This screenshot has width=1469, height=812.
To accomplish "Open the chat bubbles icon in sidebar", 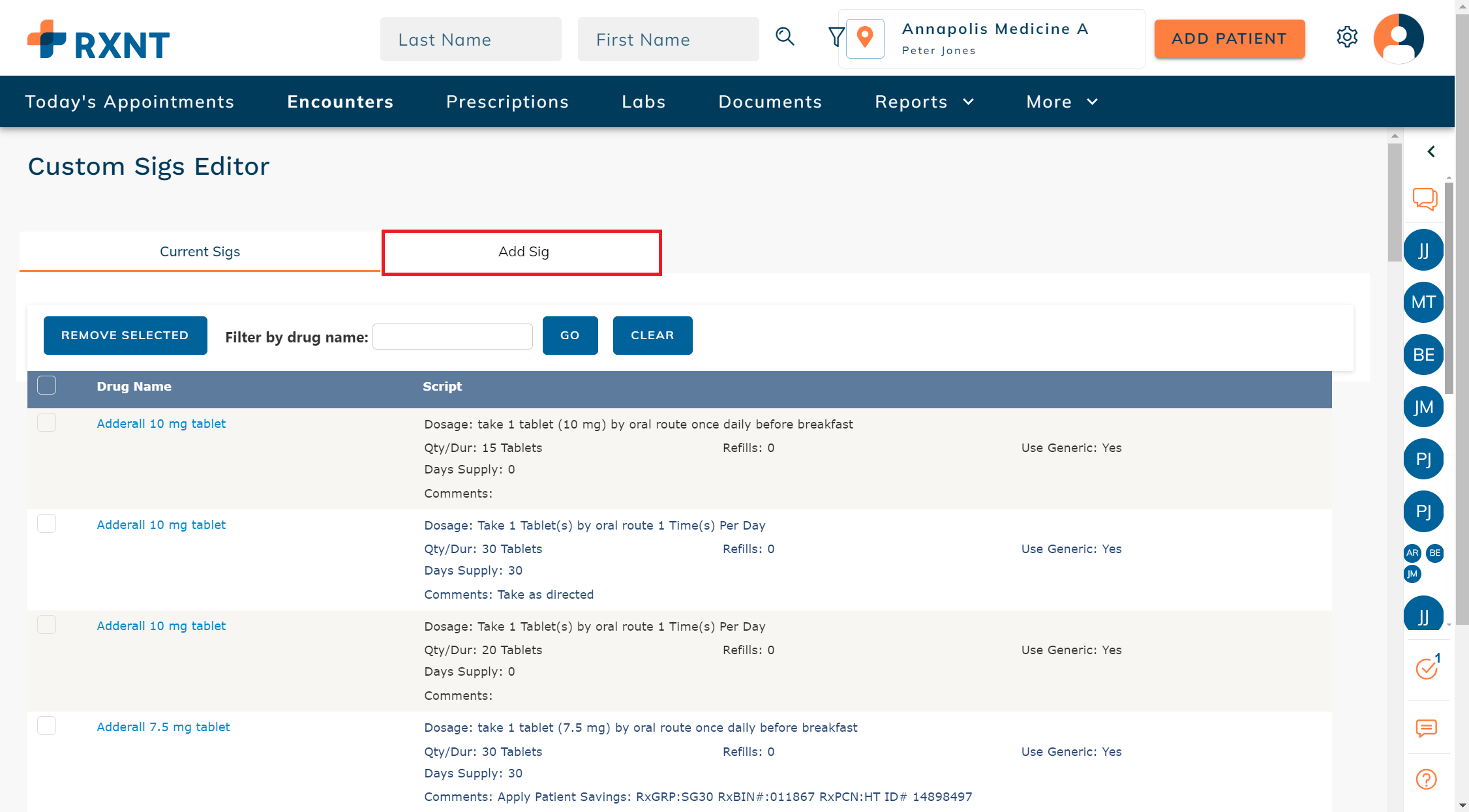I will [1425, 199].
